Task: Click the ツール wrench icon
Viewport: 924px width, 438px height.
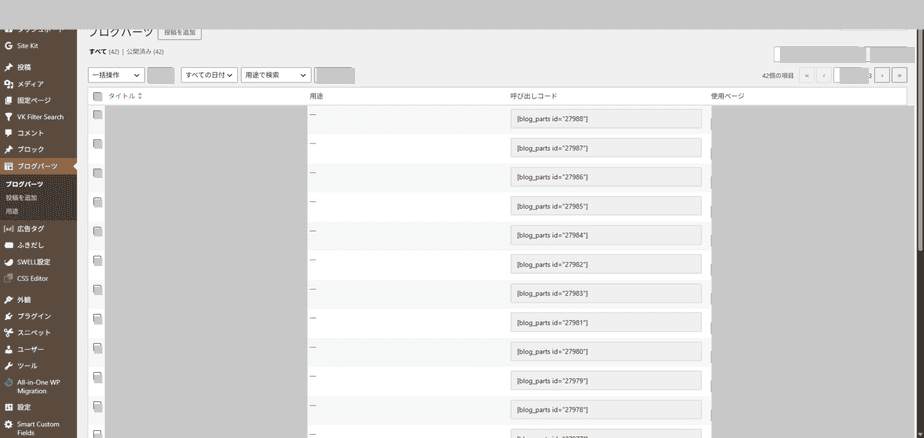Action: coord(8,366)
